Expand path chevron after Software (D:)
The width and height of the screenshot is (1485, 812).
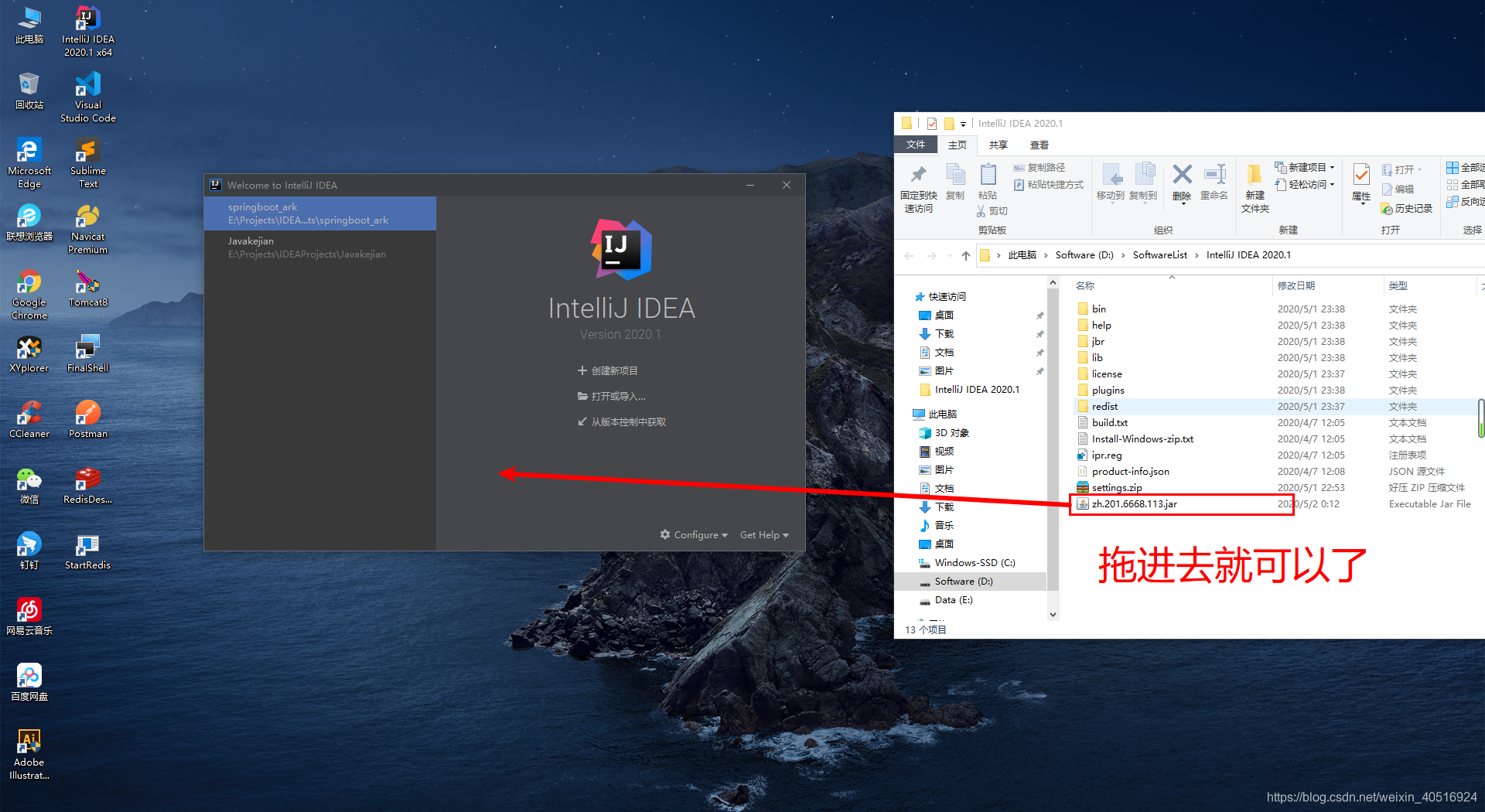coord(1123,255)
